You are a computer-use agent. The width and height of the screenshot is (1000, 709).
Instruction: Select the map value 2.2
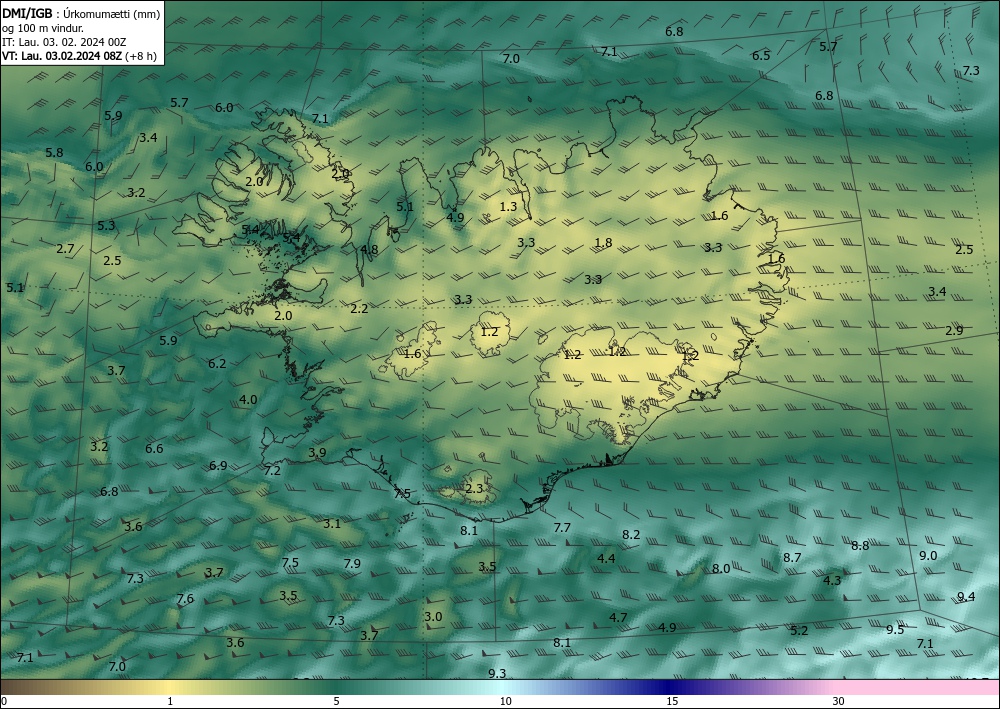359,309
